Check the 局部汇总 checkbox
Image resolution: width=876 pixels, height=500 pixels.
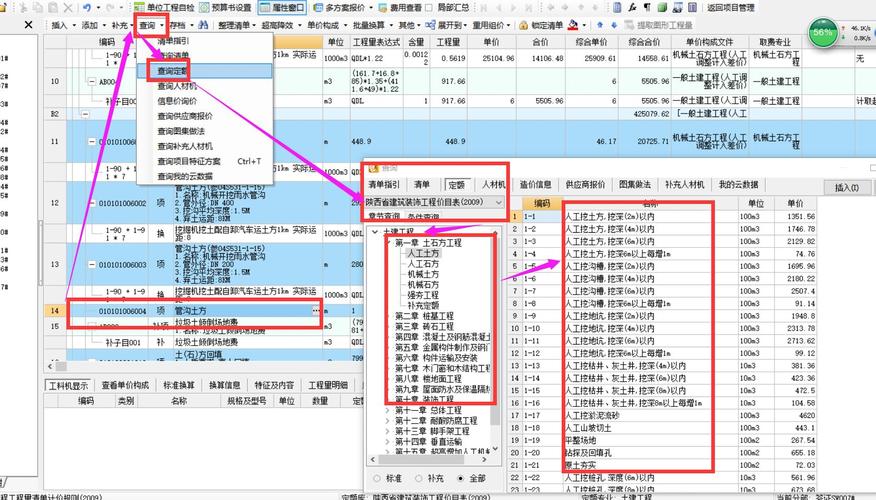tap(429, 7)
